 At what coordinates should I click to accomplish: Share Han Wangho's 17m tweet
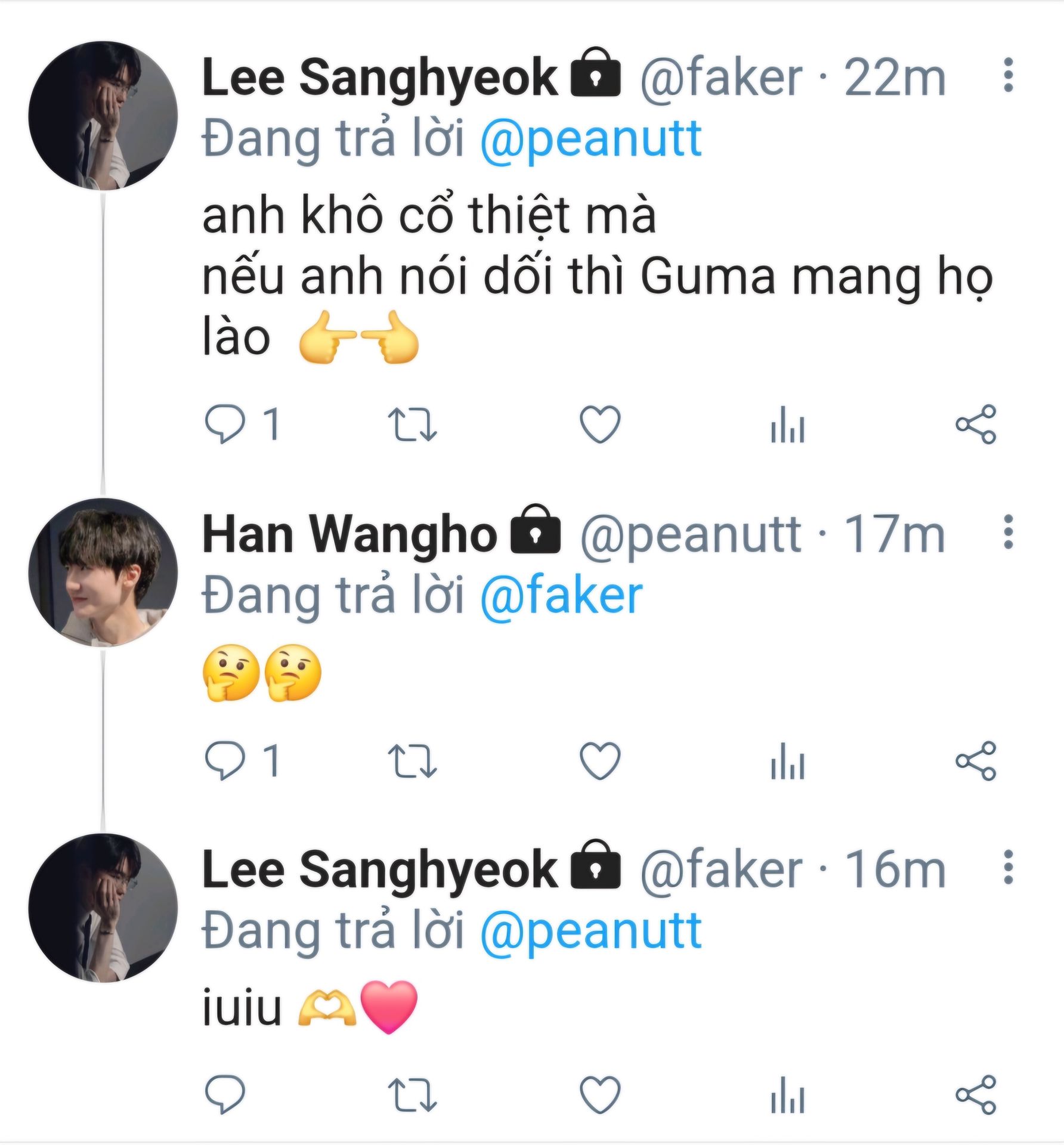pyautogui.click(x=976, y=761)
